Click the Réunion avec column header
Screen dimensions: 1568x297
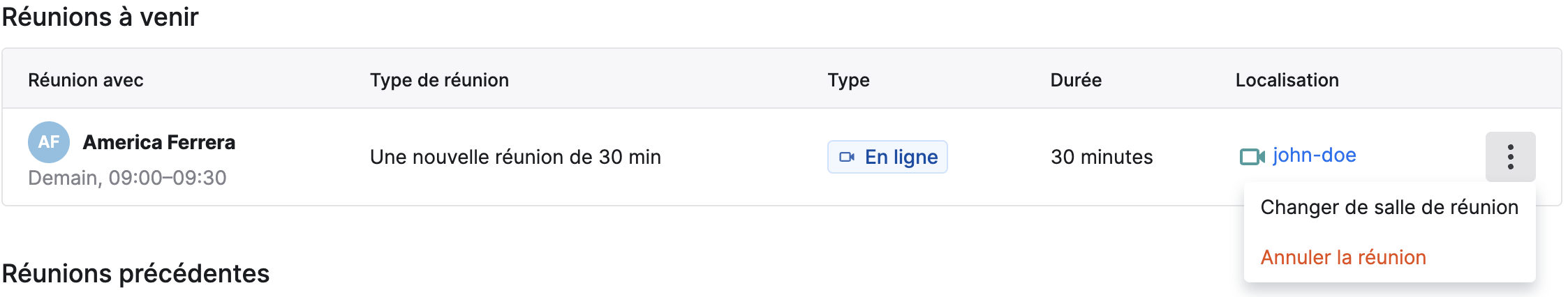(x=86, y=80)
